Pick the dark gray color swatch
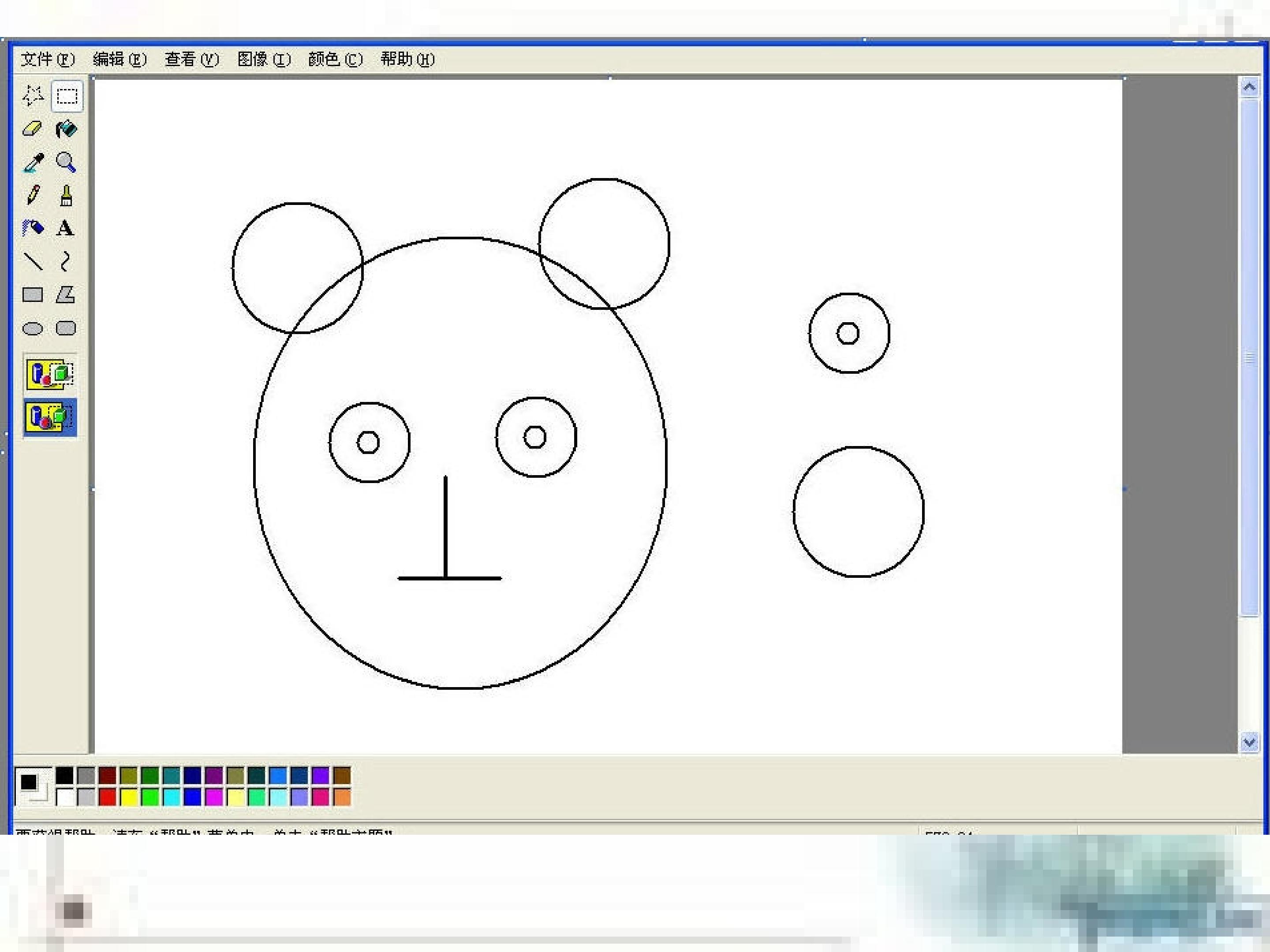1270x952 pixels. 86,775
